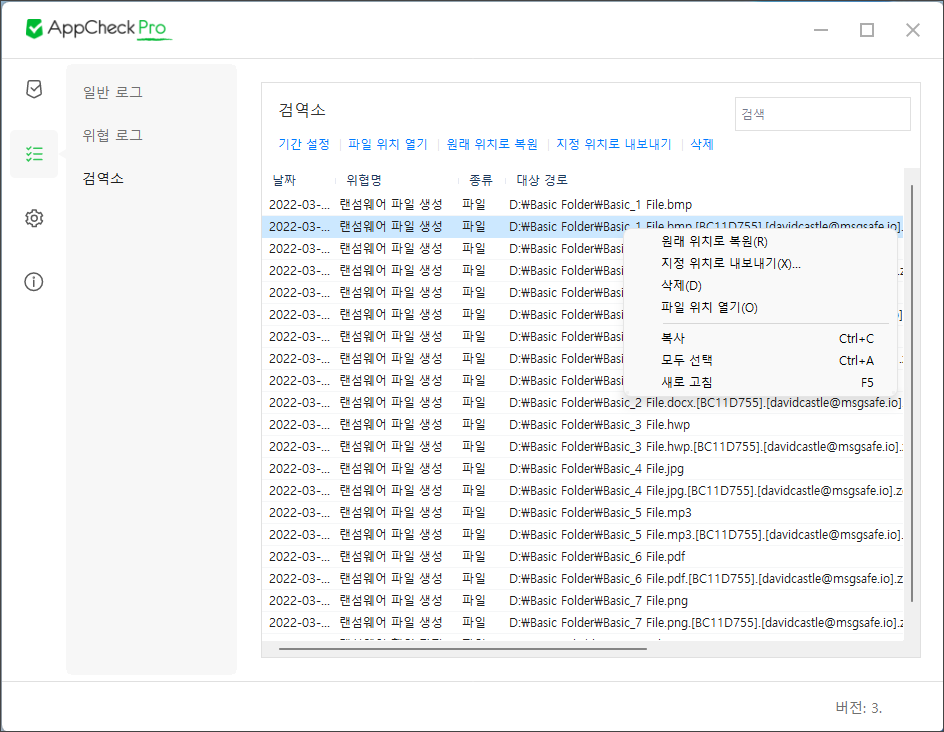Click the 기간 설정 link
Viewport: 944px width, 732px height.
303,144
